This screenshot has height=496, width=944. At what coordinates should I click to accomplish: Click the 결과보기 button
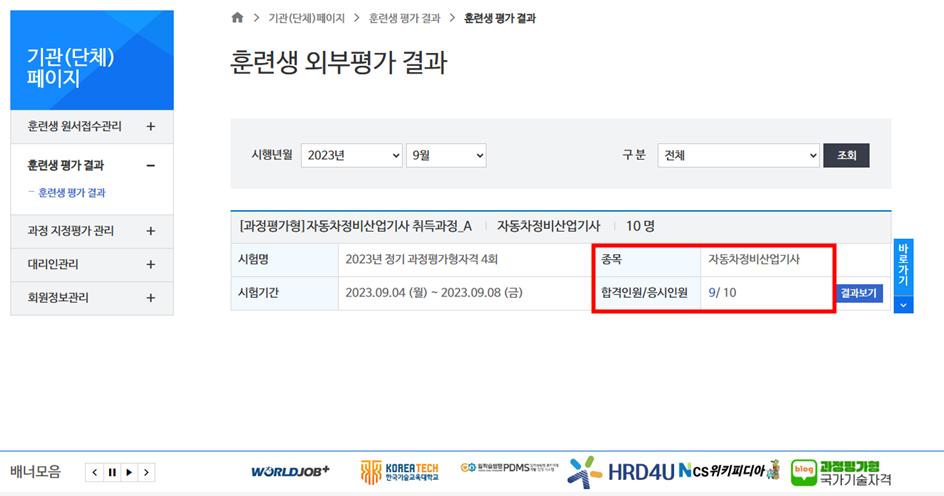[859, 293]
